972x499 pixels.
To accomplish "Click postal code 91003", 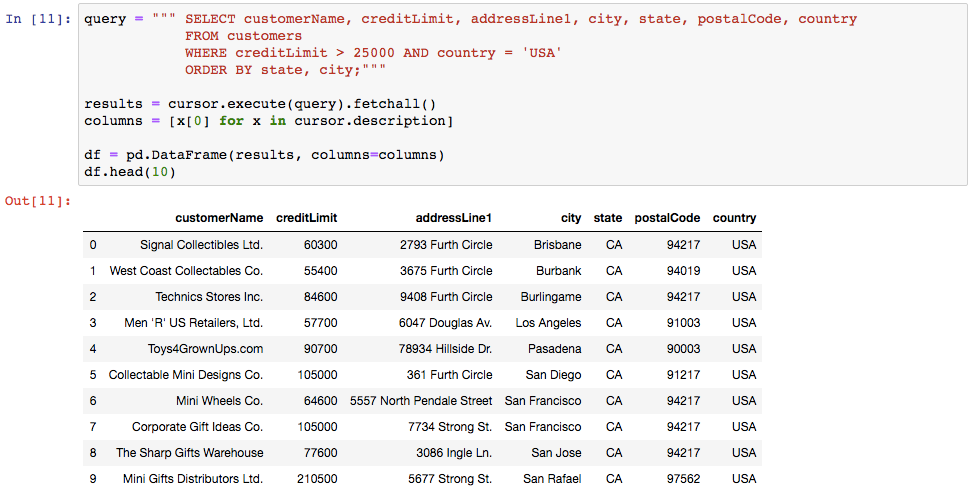I will pyautogui.click(x=684, y=323).
